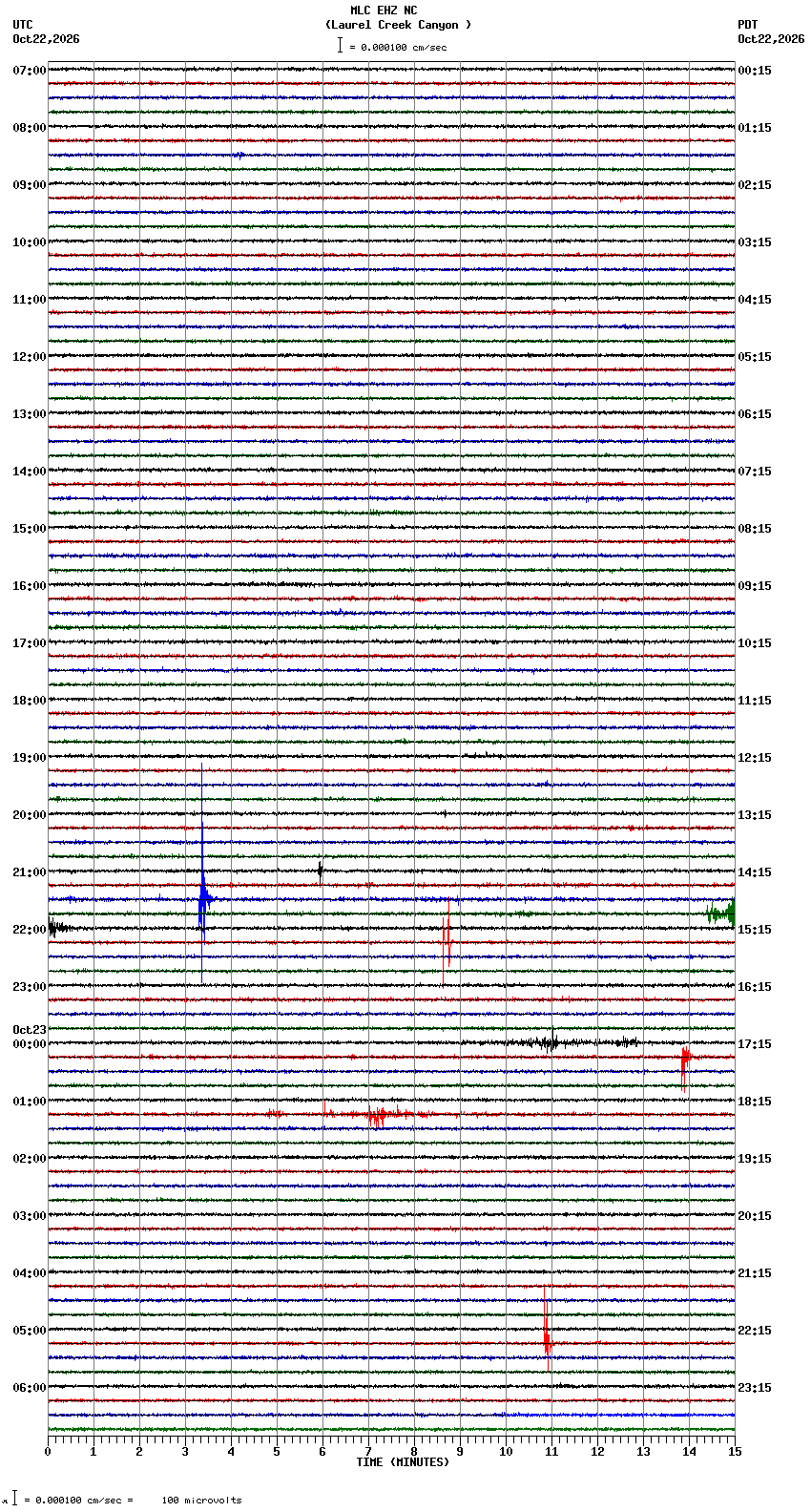The image size is (811, 1512).
Task: Click the 09:15 PDT time label
Action: [x=755, y=586]
